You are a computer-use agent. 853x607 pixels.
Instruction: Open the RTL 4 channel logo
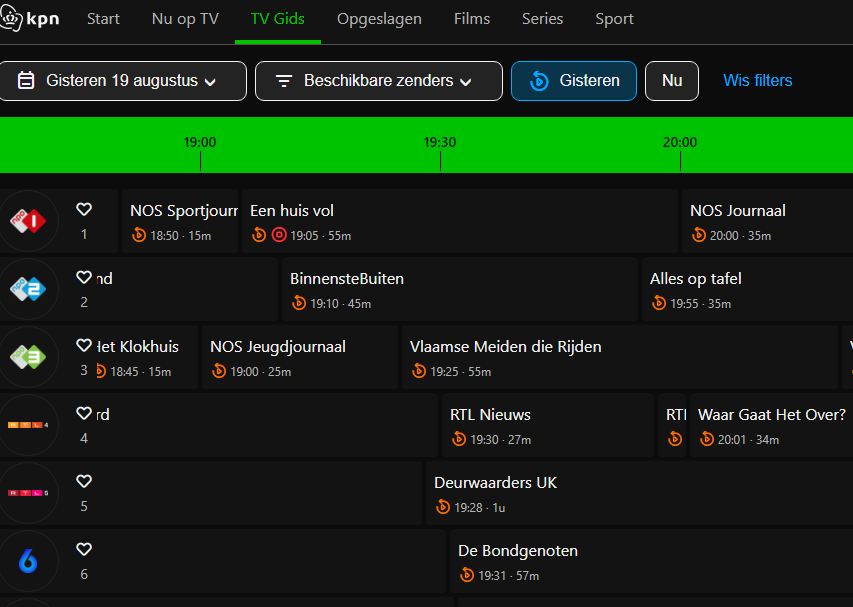point(28,425)
